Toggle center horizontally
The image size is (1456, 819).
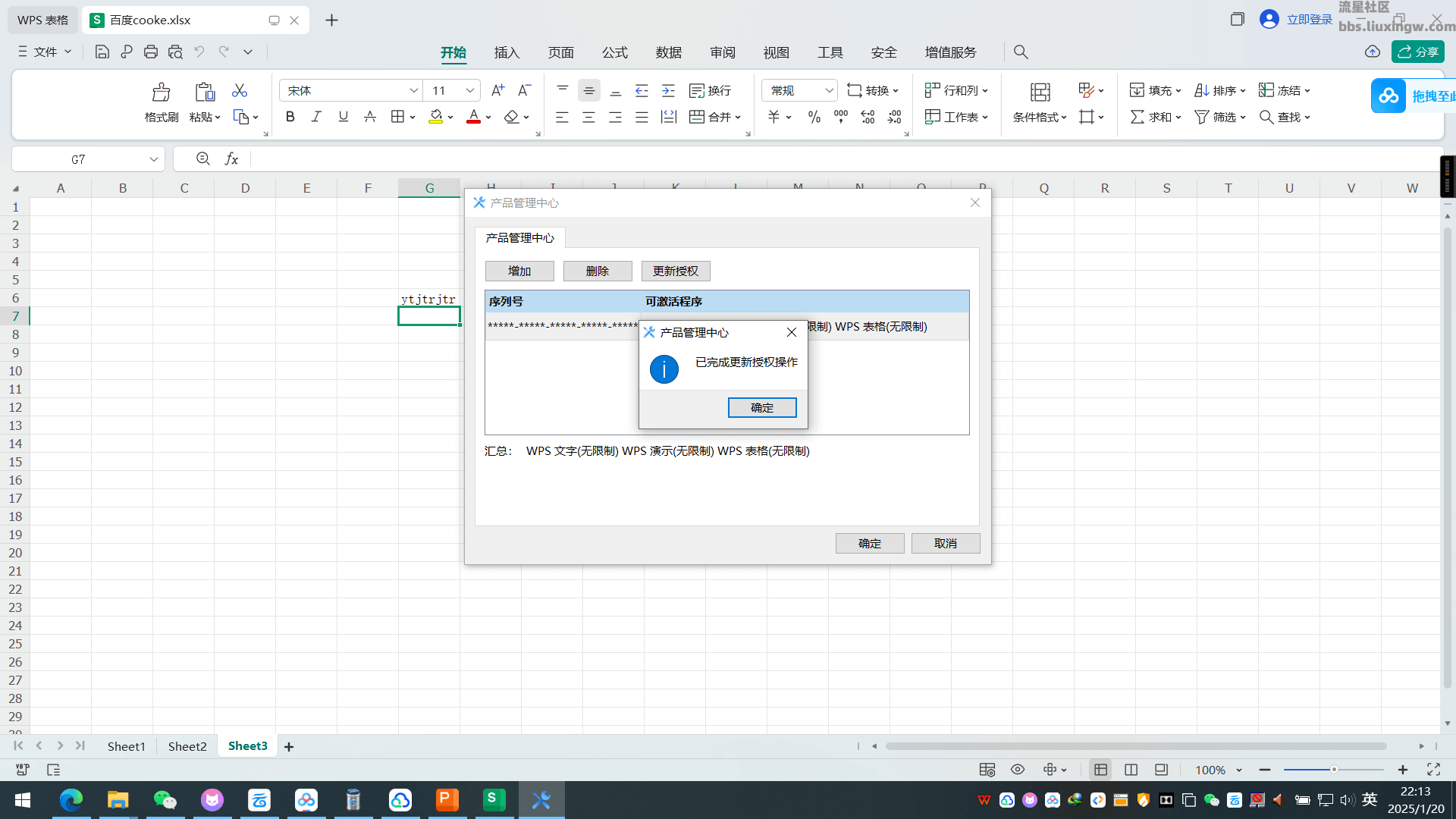click(x=588, y=117)
